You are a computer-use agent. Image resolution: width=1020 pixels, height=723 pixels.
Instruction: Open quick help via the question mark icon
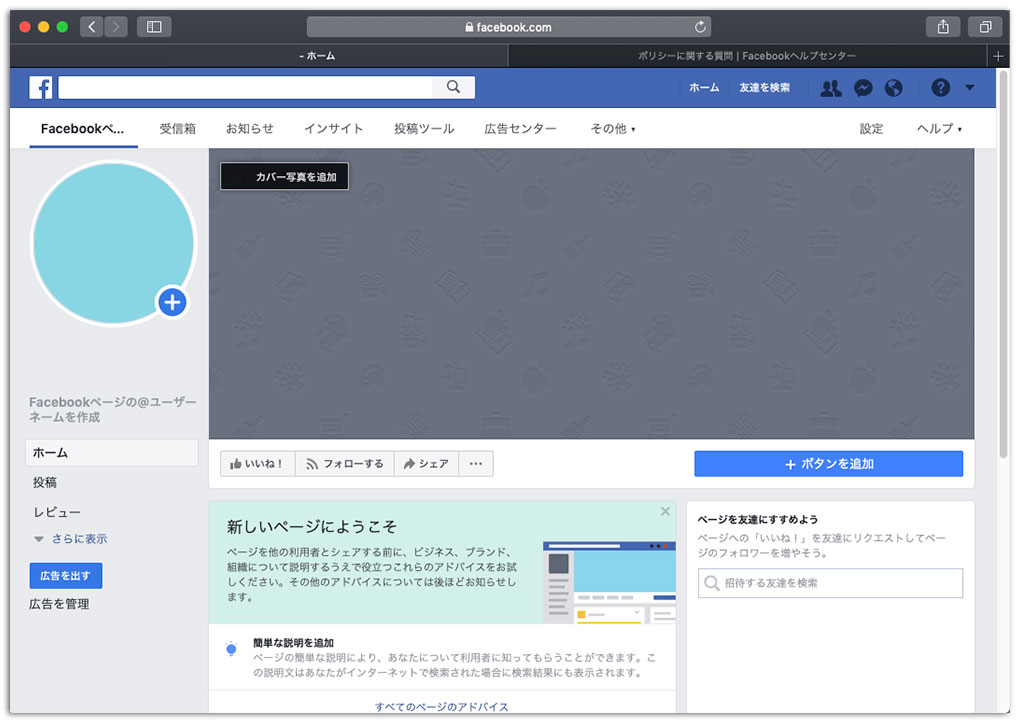(x=940, y=88)
